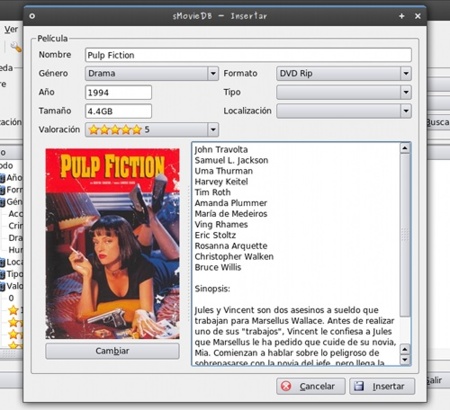Select the 0 rating row in the background tree
Screen dimensions: 450x410
click(x=11, y=298)
